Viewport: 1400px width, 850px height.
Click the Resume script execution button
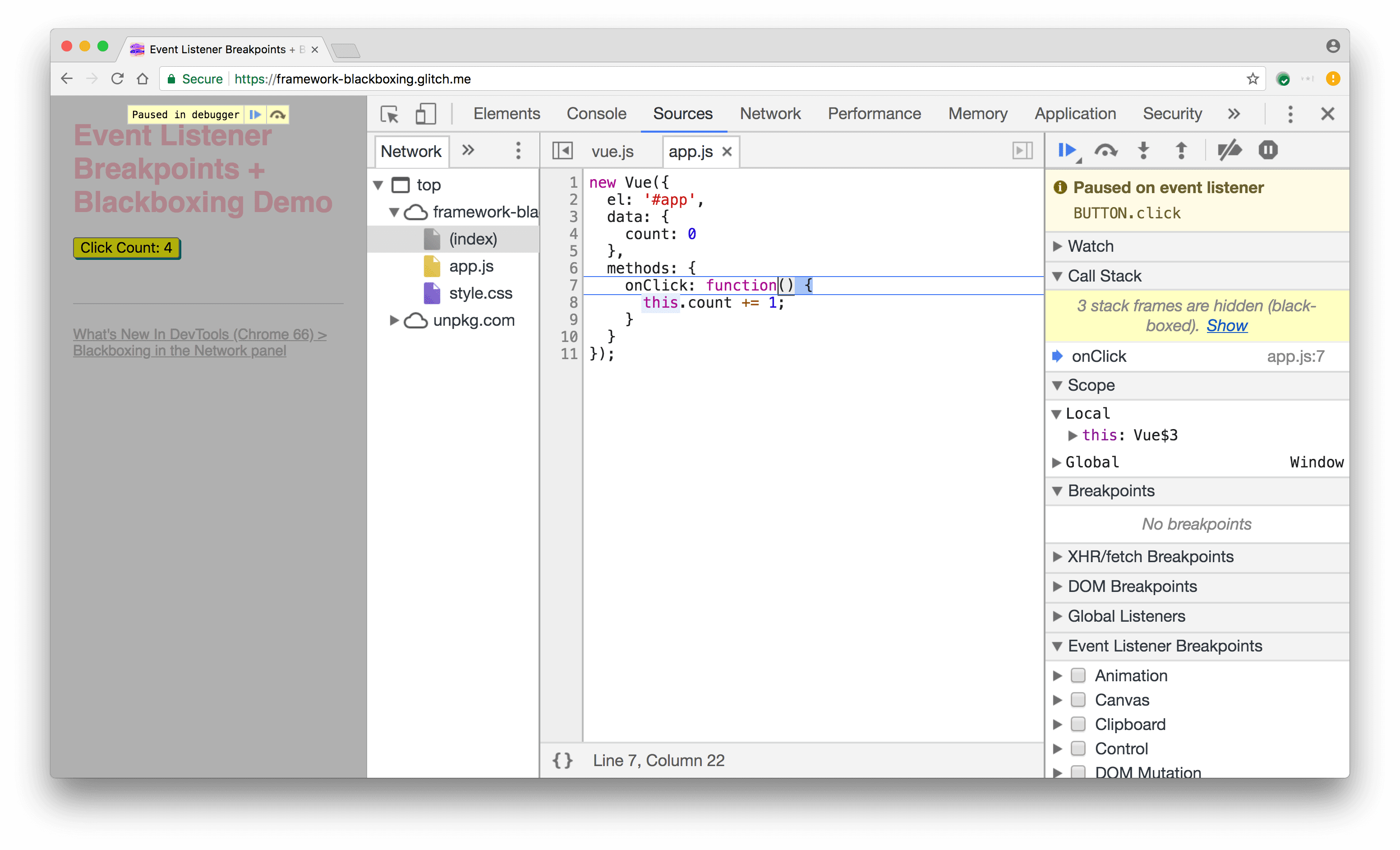pos(1067,150)
